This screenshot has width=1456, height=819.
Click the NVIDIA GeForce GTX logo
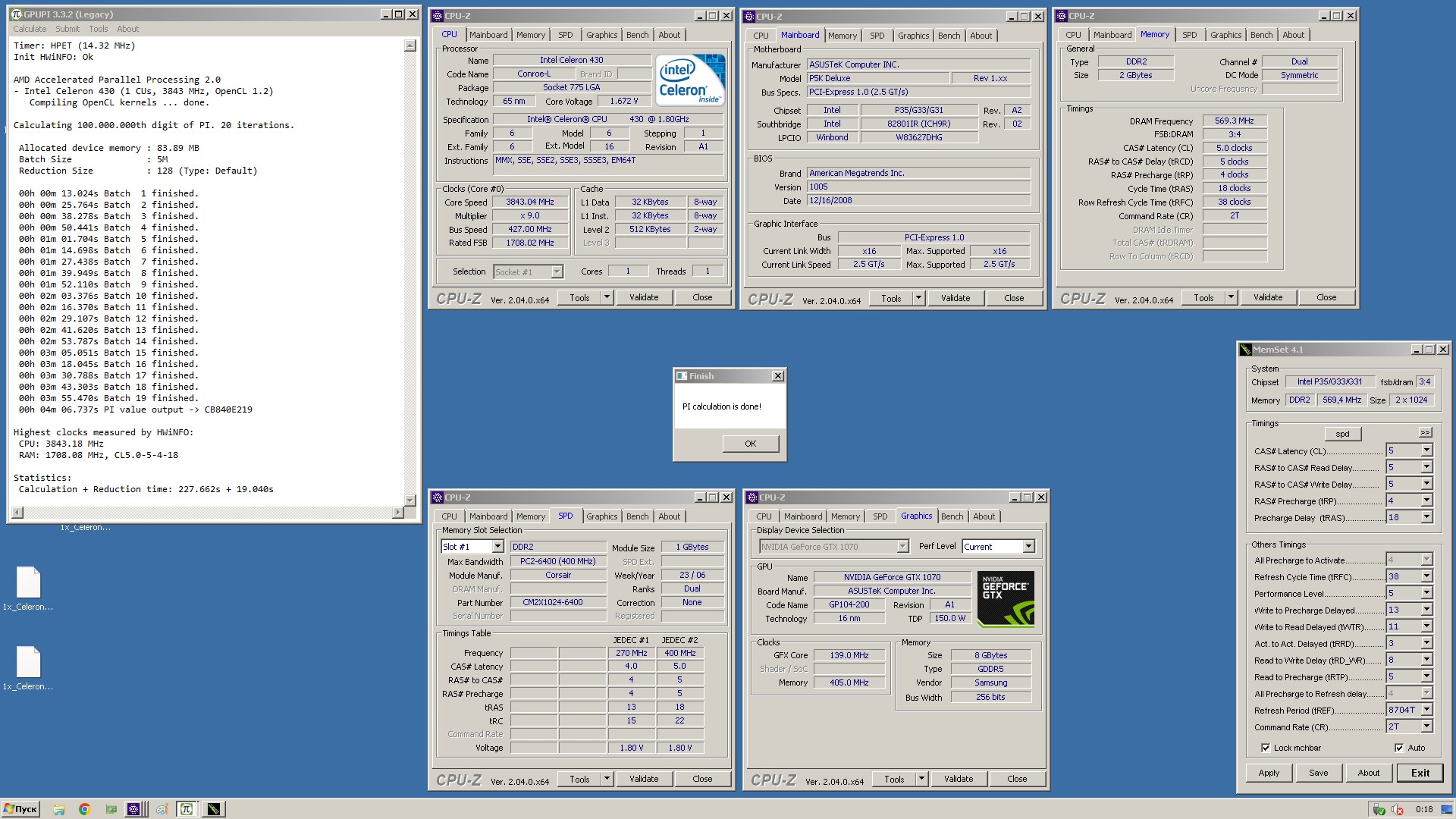1006,599
